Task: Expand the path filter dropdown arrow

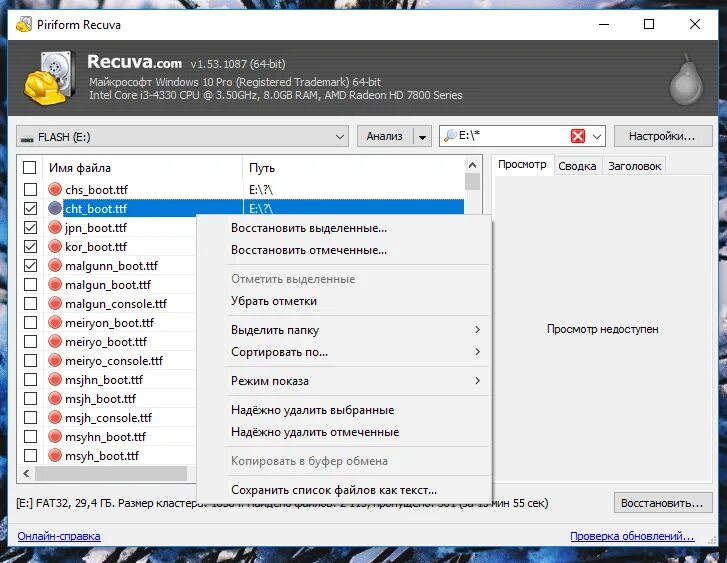Action: [x=597, y=136]
